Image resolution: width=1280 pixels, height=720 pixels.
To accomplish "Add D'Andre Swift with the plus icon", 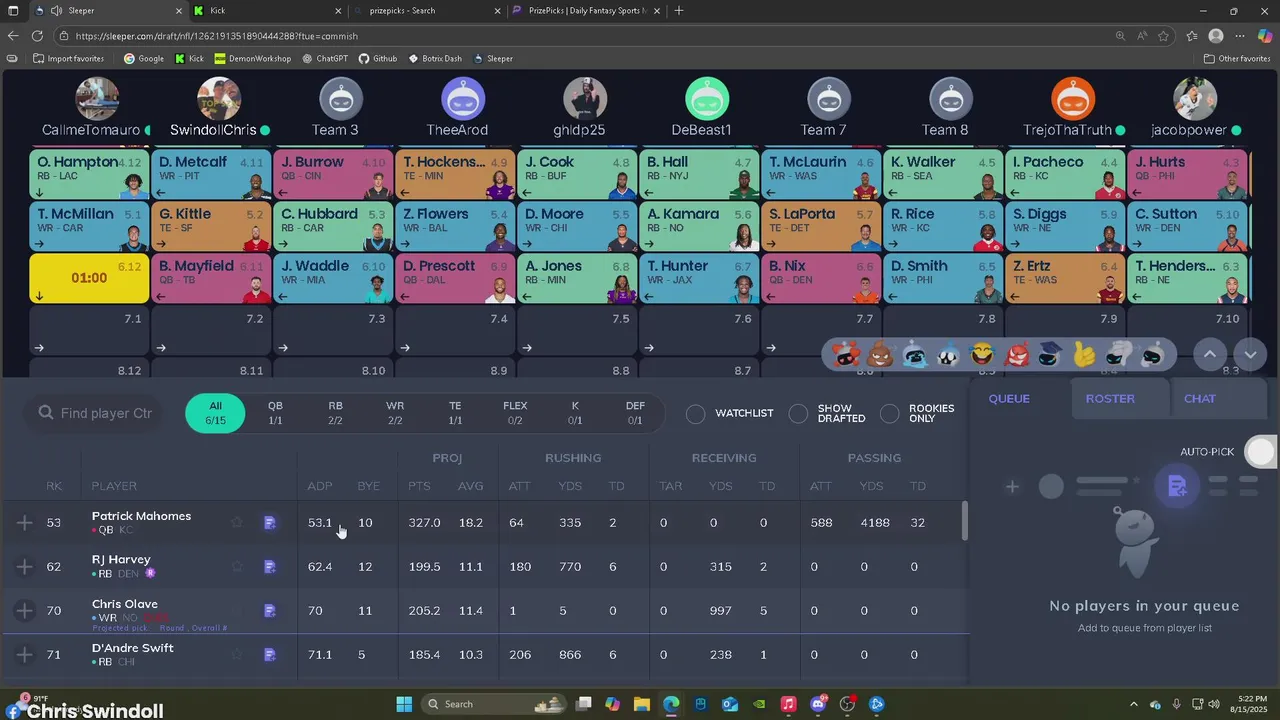I will (x=25, y=655).
